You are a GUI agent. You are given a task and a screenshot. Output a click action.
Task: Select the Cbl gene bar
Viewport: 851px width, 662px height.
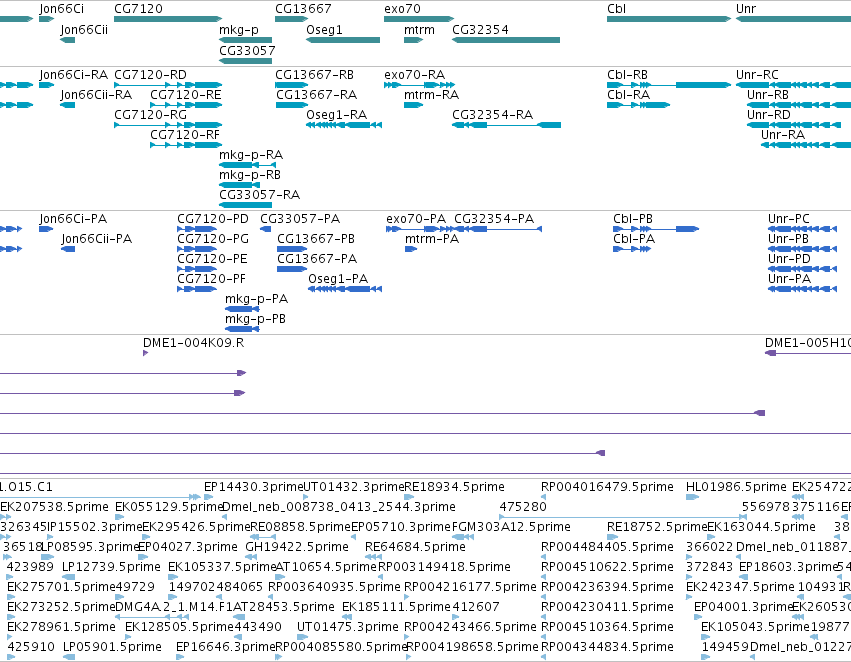[669, 19]
